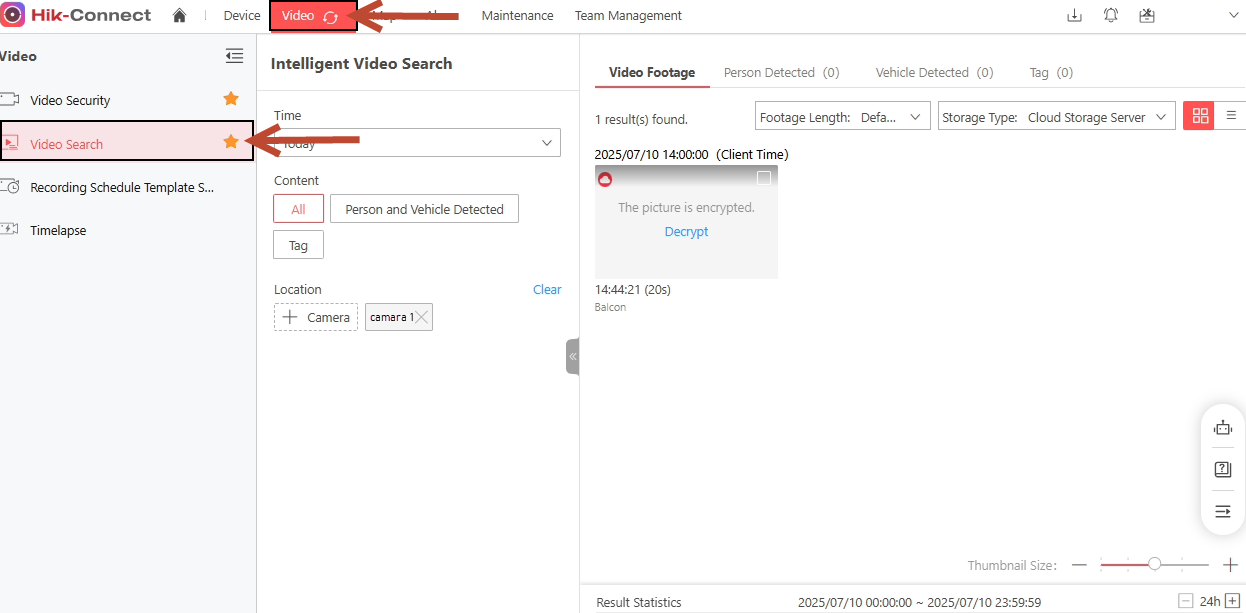This screenshot has height=613, width=1246.
Task: Tick the footage thumbnail checkbox
Action: [x=764, y=178]
